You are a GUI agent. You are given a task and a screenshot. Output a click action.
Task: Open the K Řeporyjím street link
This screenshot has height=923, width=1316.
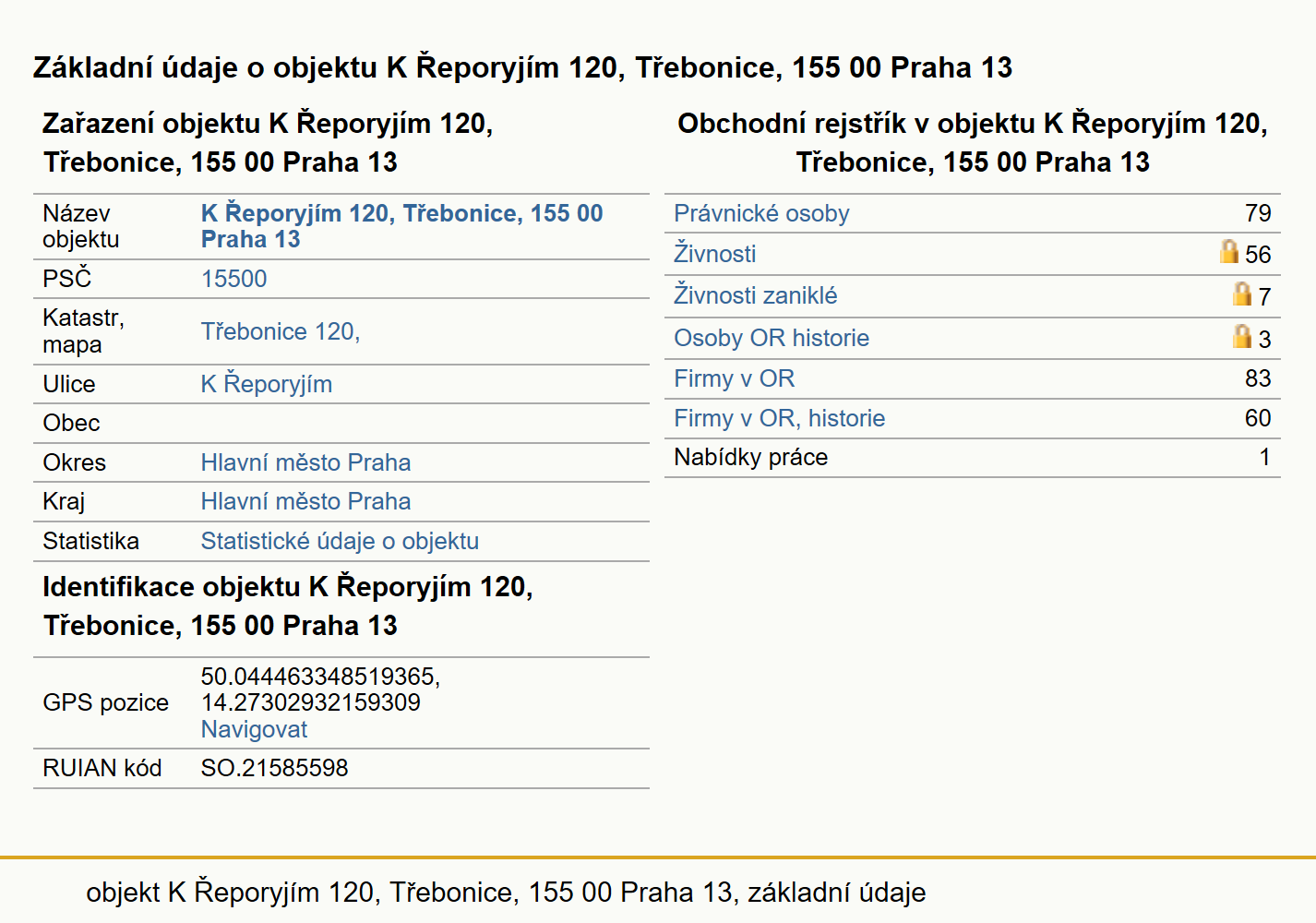click(x=267, y=384)
